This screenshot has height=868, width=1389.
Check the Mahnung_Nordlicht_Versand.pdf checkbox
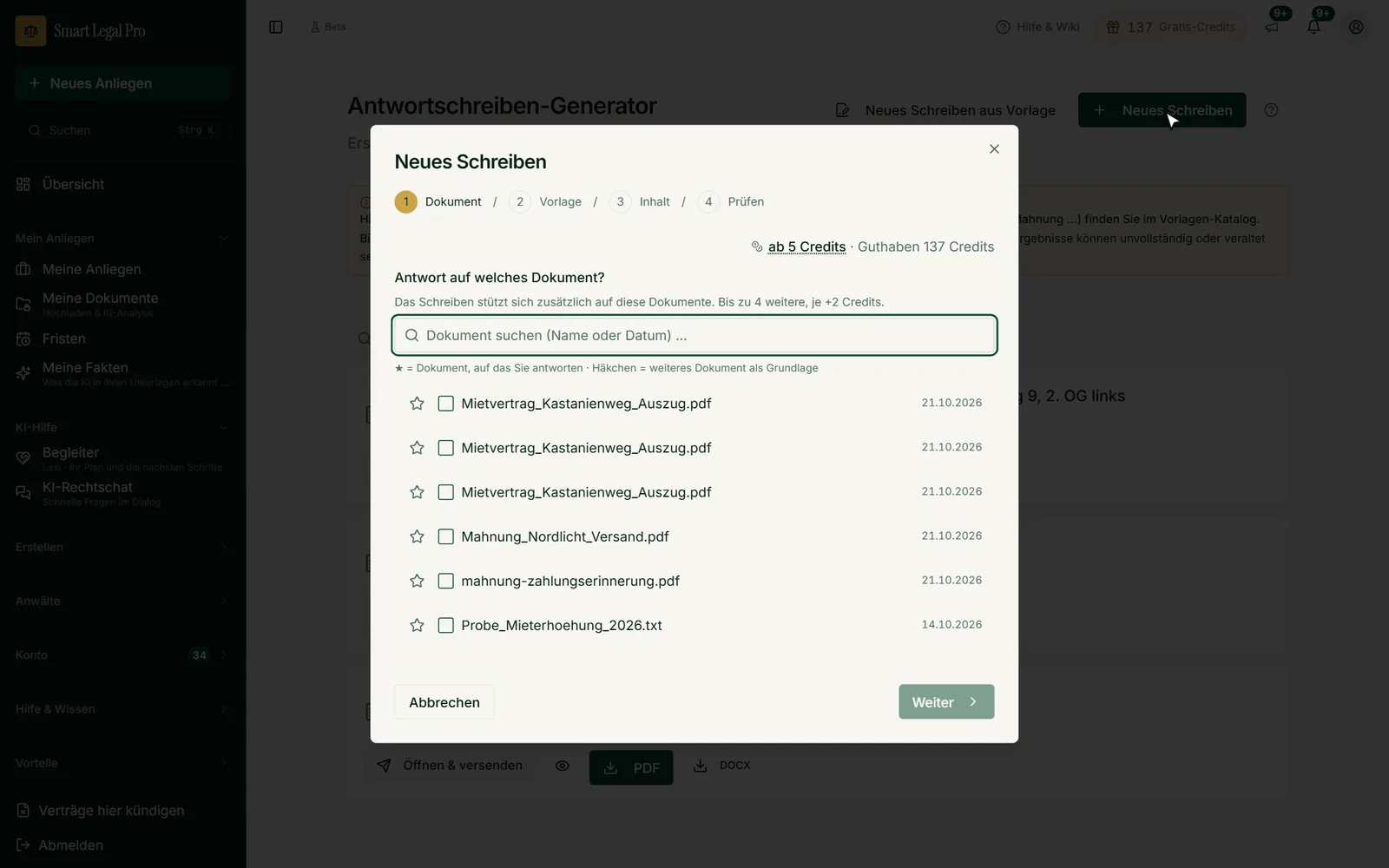445,536
